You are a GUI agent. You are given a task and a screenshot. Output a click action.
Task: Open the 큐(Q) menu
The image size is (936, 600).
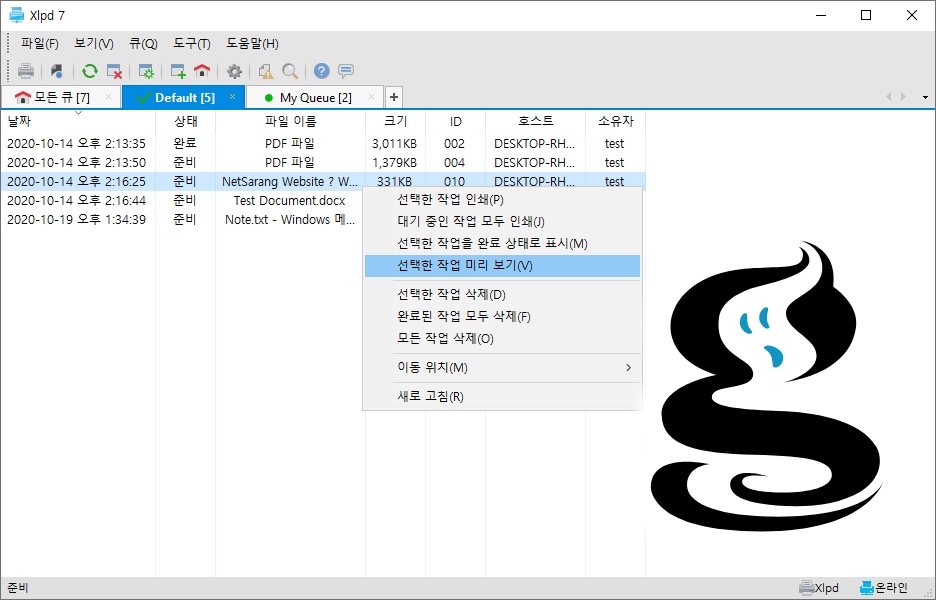[x=143, y=44]
